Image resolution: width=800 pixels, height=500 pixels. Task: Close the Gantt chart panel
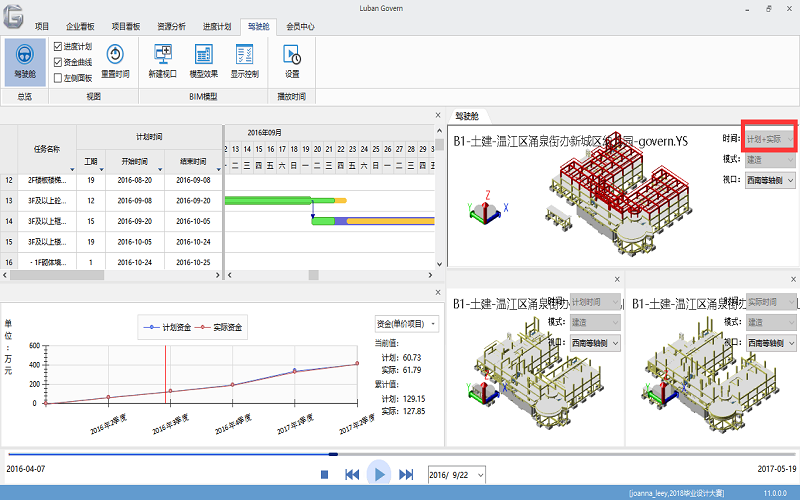click(x=438, y=115)
